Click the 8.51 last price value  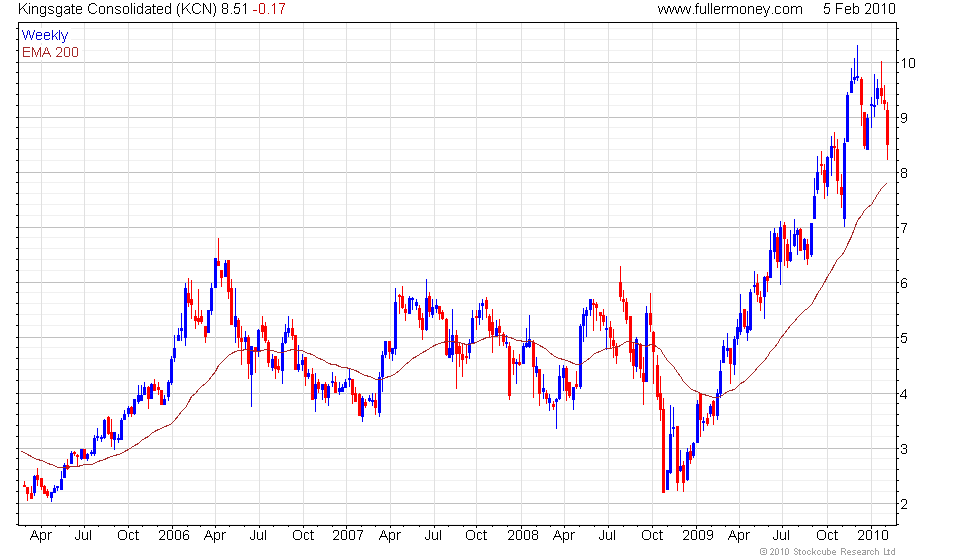pyautogui.click(x=234, y=9)
